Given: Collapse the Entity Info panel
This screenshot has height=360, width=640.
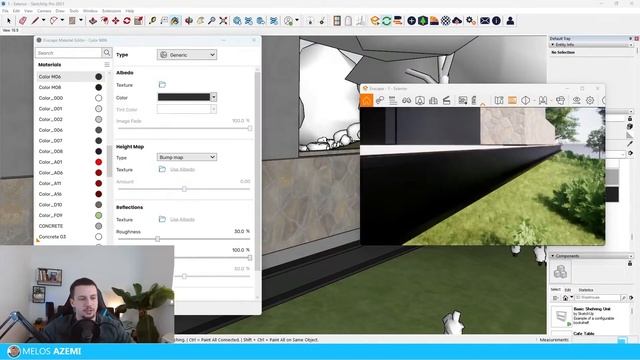Looking at the screenshot, I should click(553, 44).
